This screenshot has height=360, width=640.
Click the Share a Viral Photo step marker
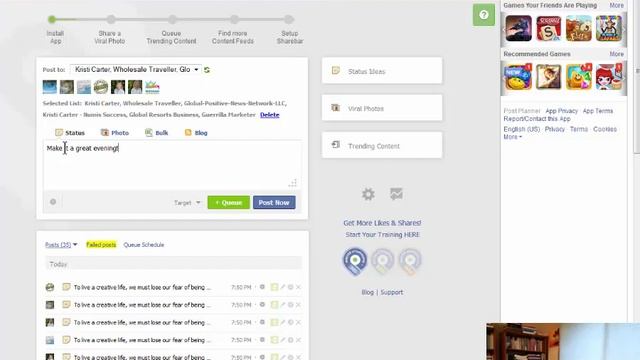[x=111, y=19]
